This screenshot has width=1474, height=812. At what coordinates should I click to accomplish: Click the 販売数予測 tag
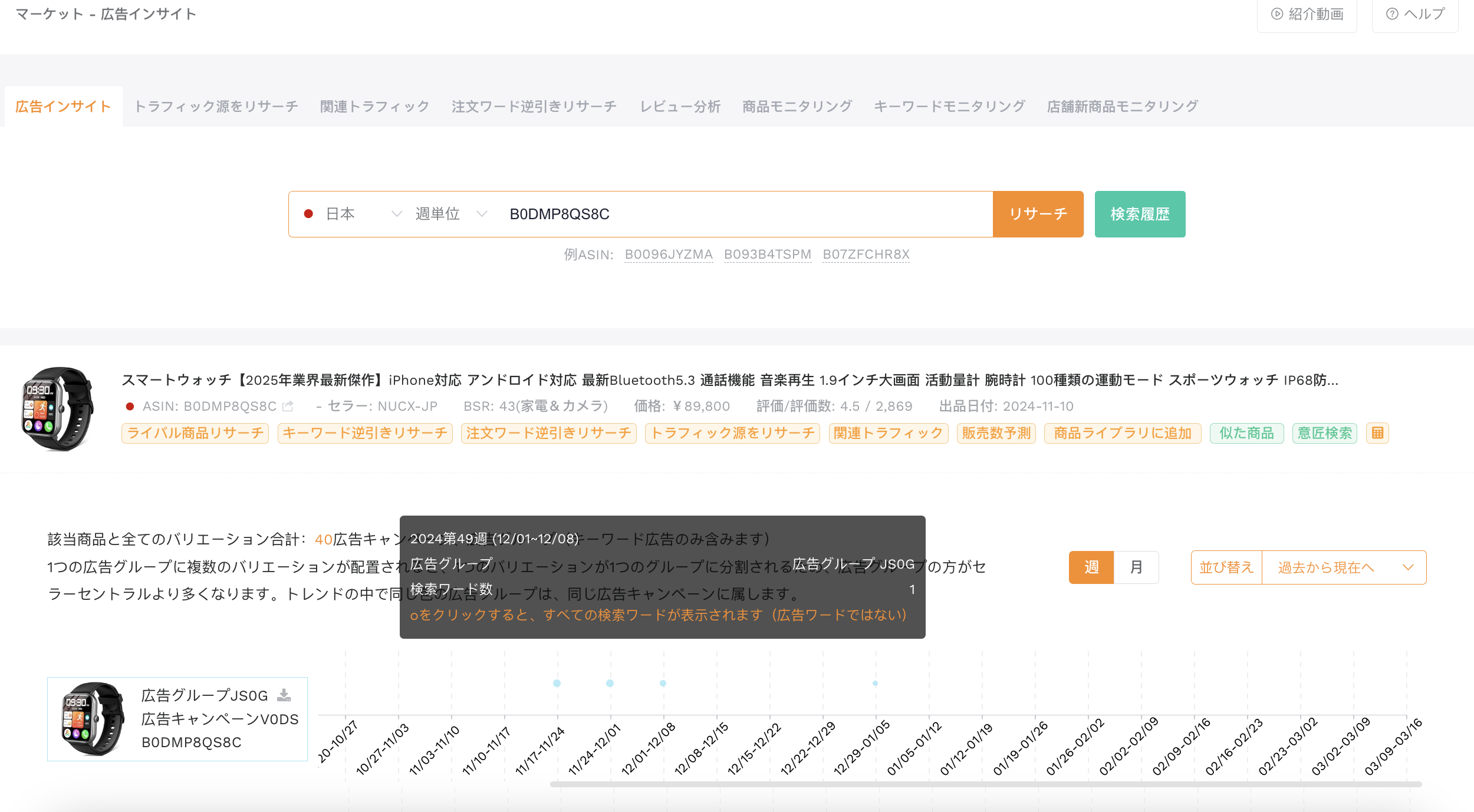pyautogui.click(x=996, y=433)
